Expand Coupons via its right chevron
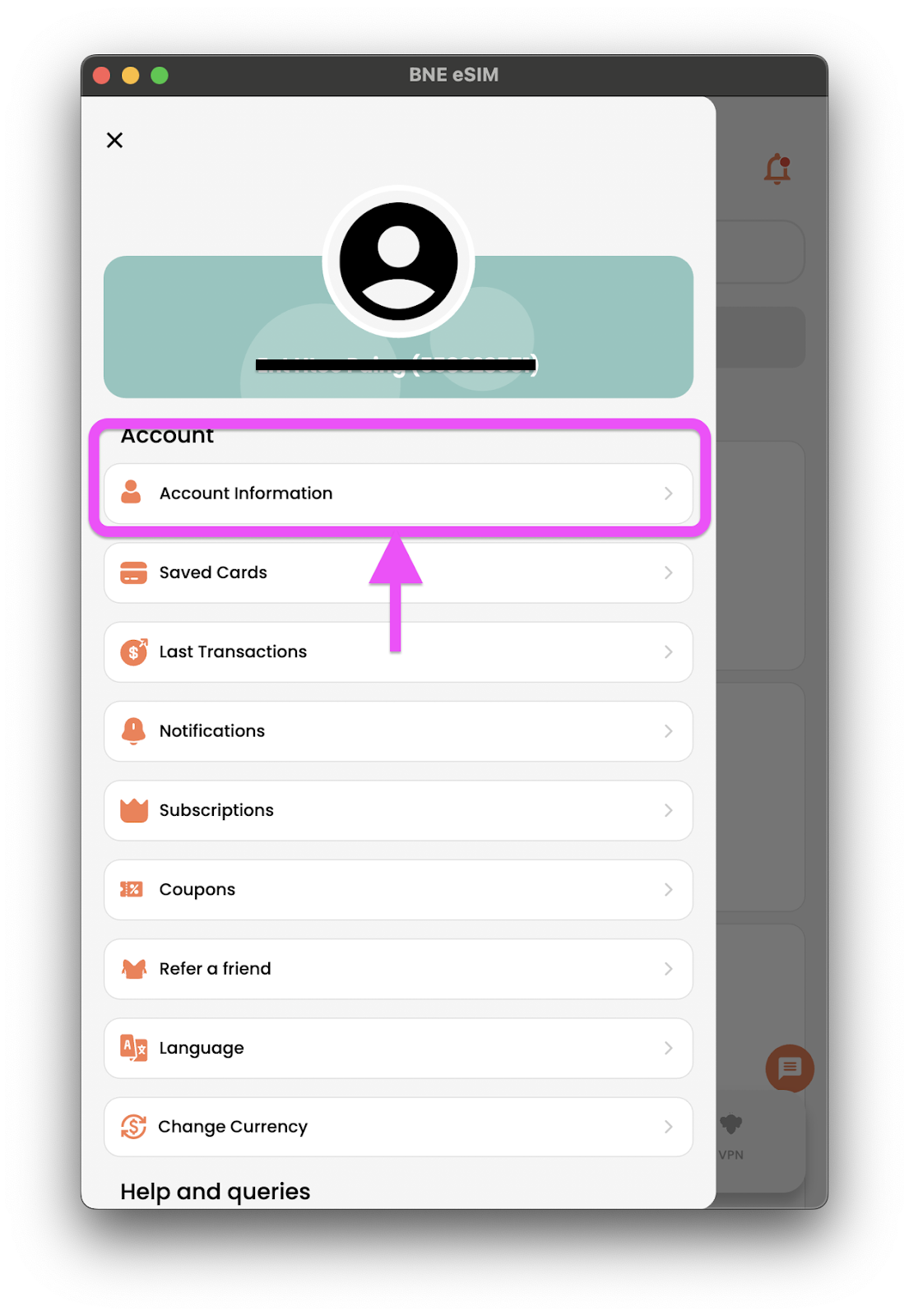Viewport: 909px width, 1316px height. tap(668, 890)
